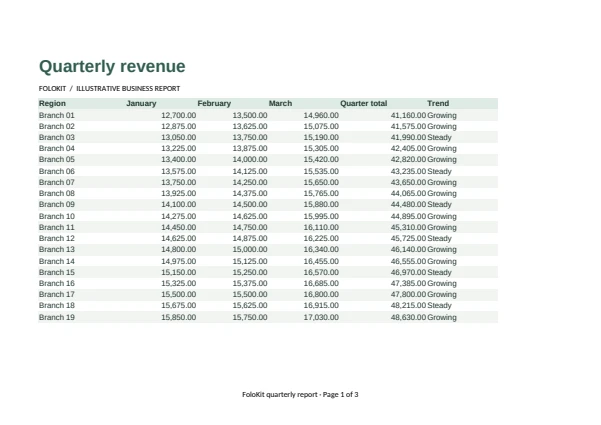Click the January value 12,700.00
The height and width of the screenshot is (425, 601).
179,115
